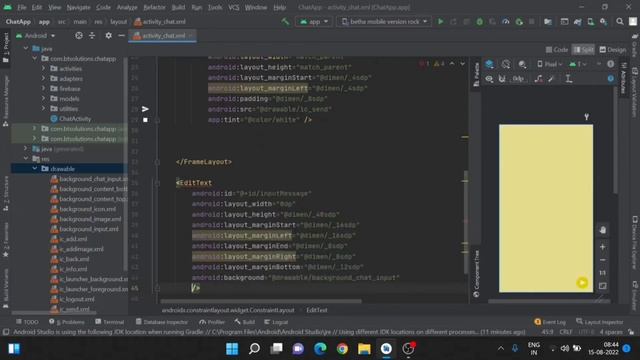The height and width of the screenshot is (360, 640).
Task: Expand the models package folder
Action: [43, 98]
